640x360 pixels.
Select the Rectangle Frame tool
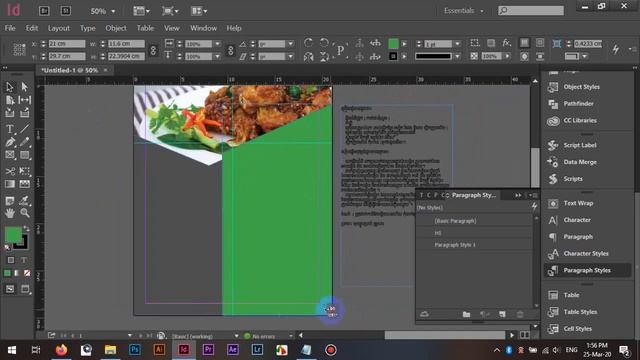[x=9, y=155]
